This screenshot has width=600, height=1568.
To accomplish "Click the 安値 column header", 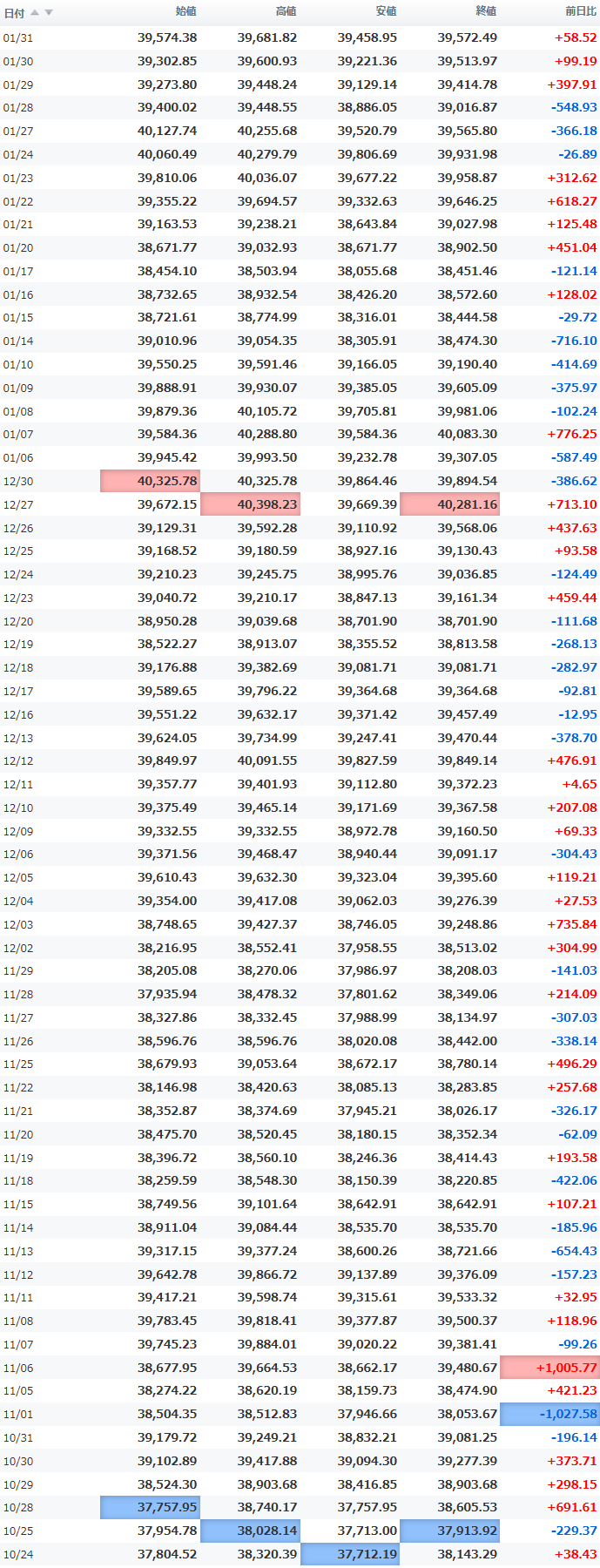I will click(386, 11).
